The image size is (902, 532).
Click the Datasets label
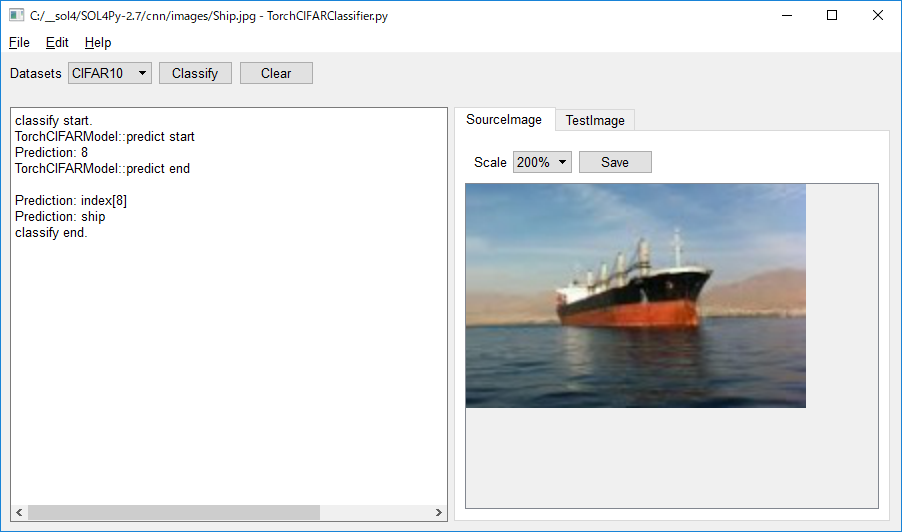[x=36, y=74]
